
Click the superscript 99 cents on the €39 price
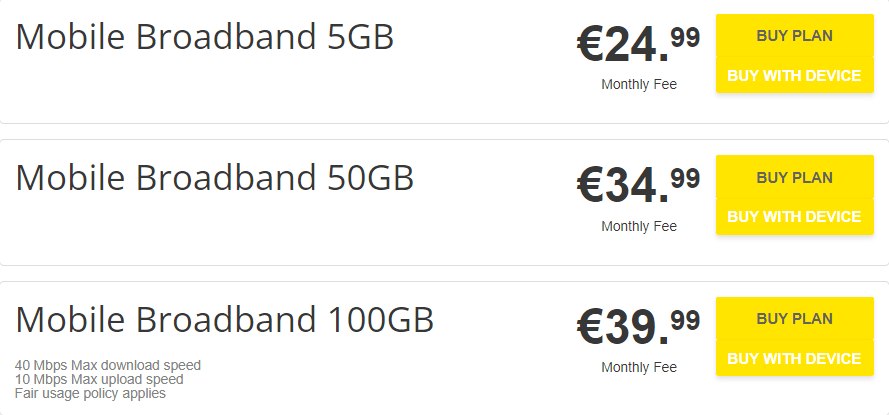(685, 320)
